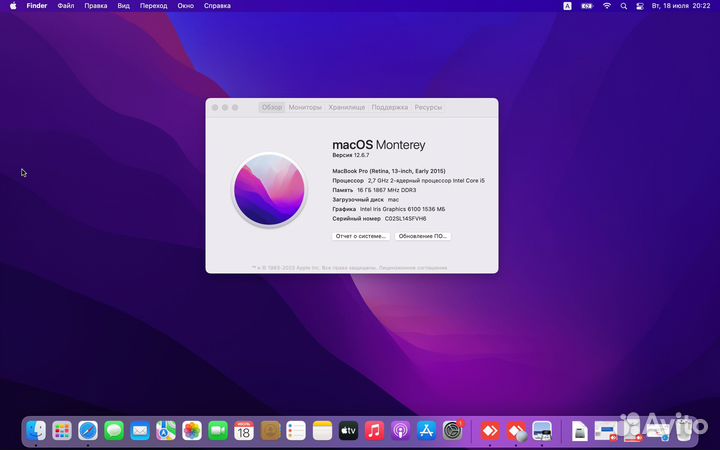Viewport: 720px width, 450px height.
Task: Open the Справка menu
Action: (217, 6)
